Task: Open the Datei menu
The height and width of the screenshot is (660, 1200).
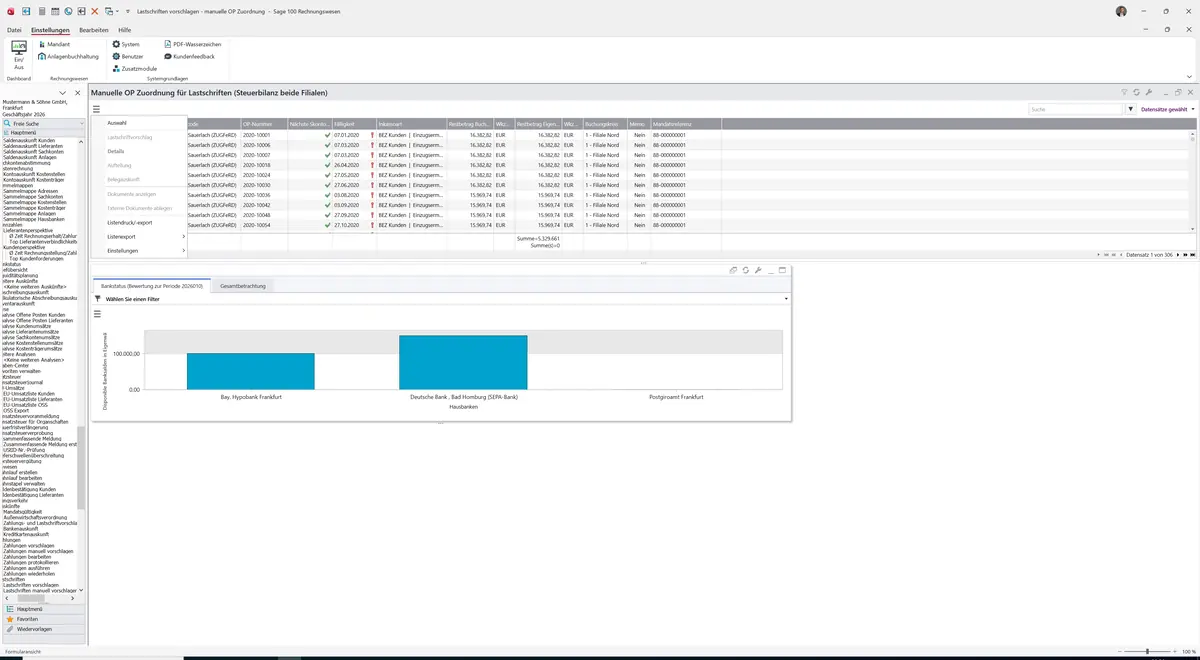Action: coord(14,30)
